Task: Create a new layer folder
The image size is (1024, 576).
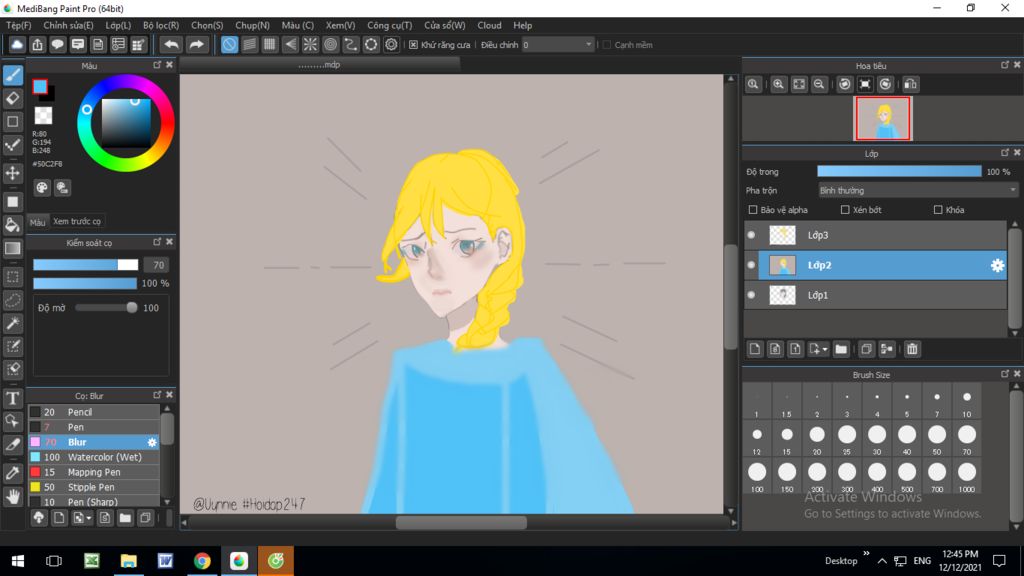Action: (x=841, y=349)
